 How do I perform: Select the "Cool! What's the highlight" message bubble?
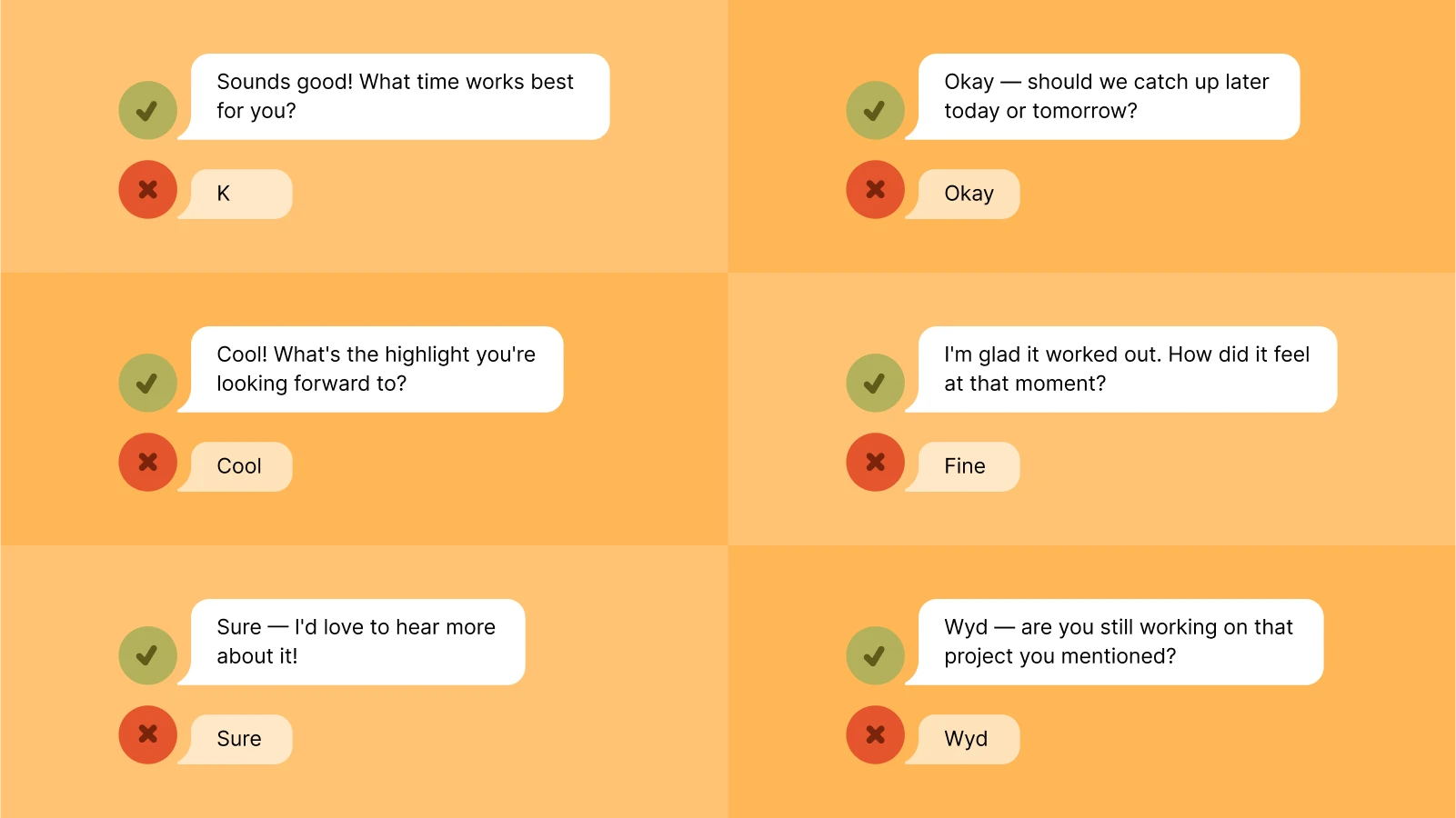[x=377, y=369]
